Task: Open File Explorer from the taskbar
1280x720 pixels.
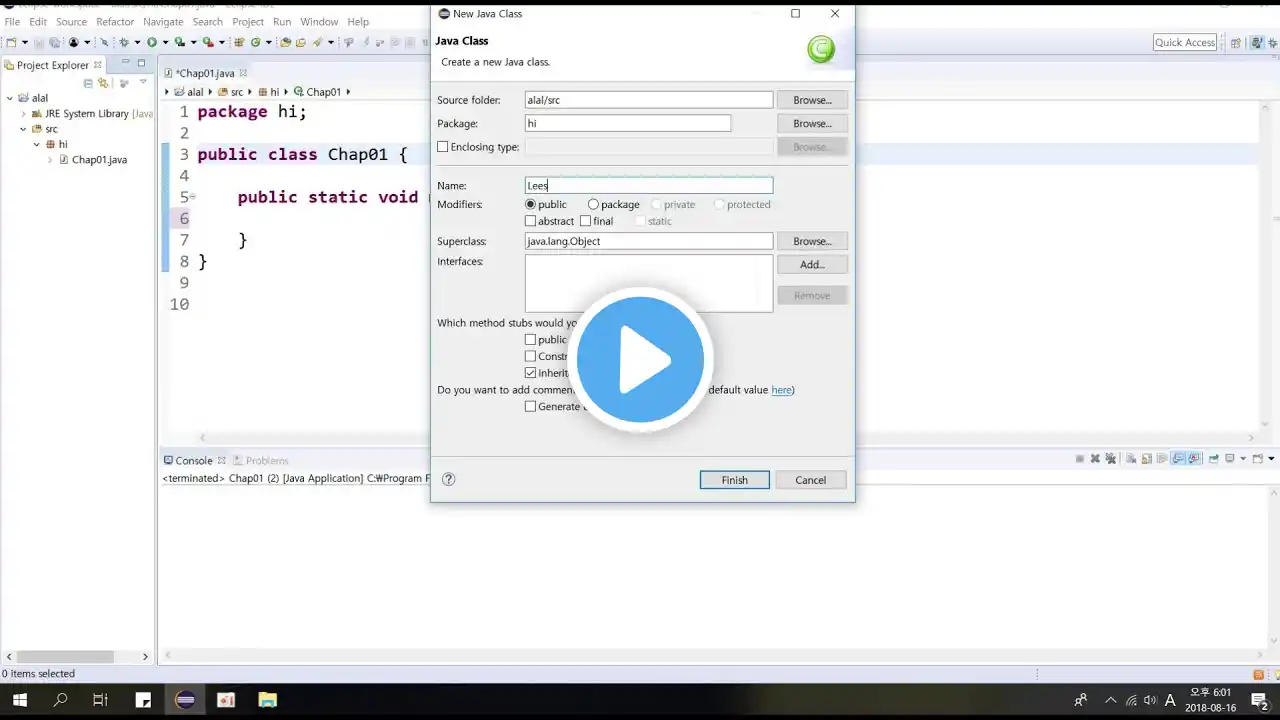Action: 267,700
